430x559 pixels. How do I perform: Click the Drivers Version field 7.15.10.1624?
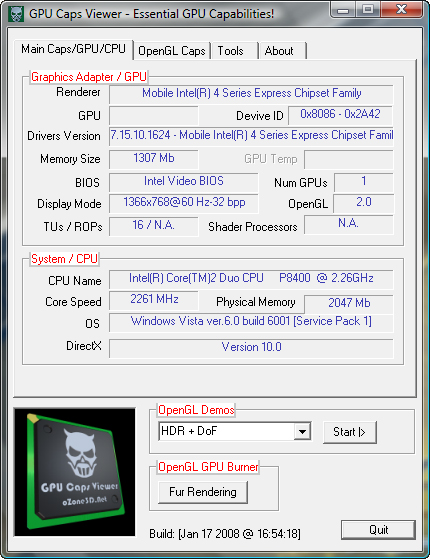tap(251, 136)
